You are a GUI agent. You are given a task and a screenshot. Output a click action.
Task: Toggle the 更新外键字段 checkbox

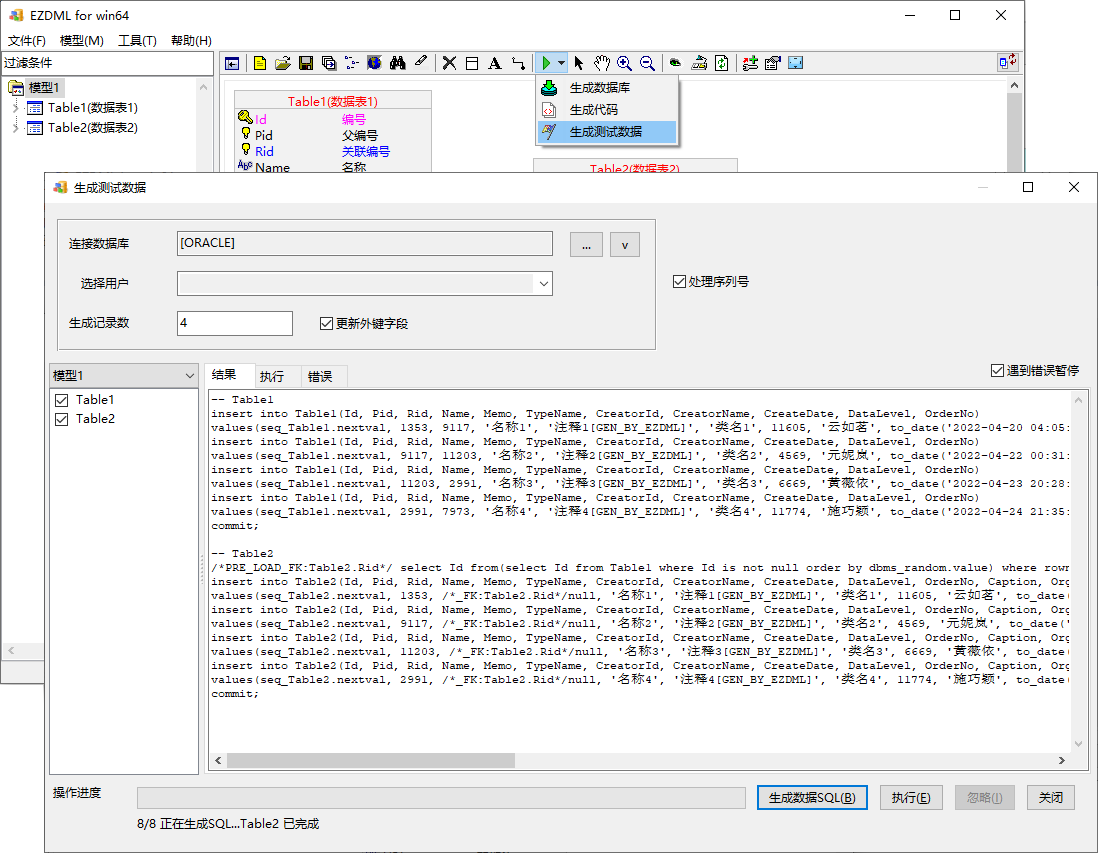[326, 324]
